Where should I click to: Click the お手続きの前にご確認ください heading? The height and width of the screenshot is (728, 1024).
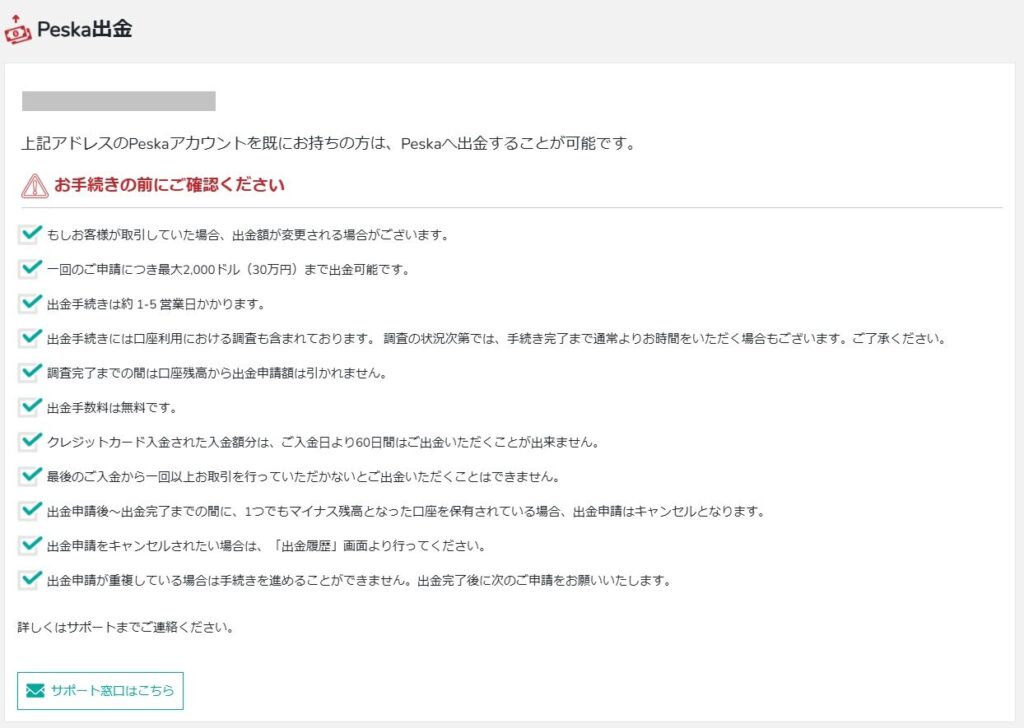(169, 185)
